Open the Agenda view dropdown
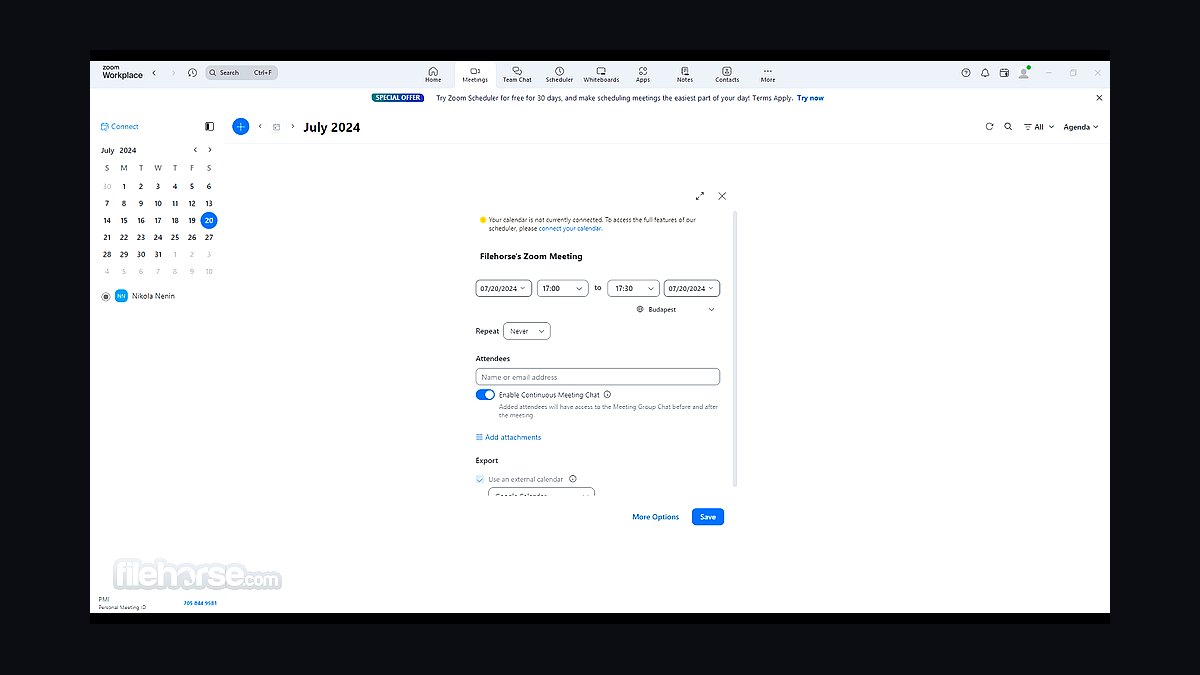Viewport: 1200px width, 675px height. [1081, 127]
